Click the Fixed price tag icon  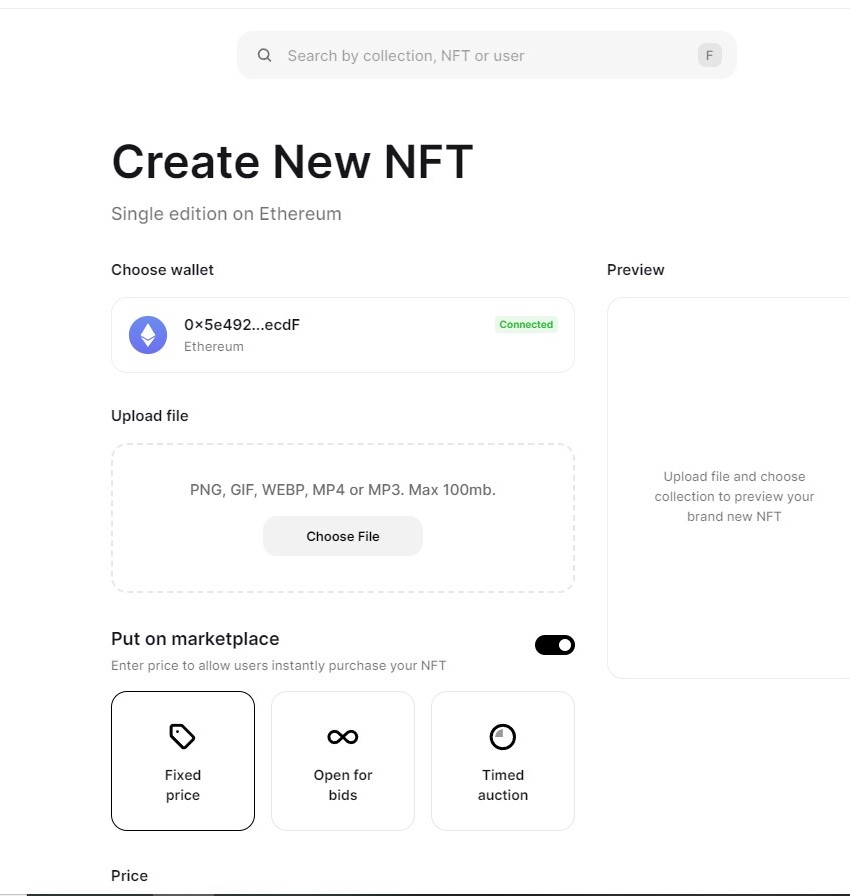coord(183,737)
